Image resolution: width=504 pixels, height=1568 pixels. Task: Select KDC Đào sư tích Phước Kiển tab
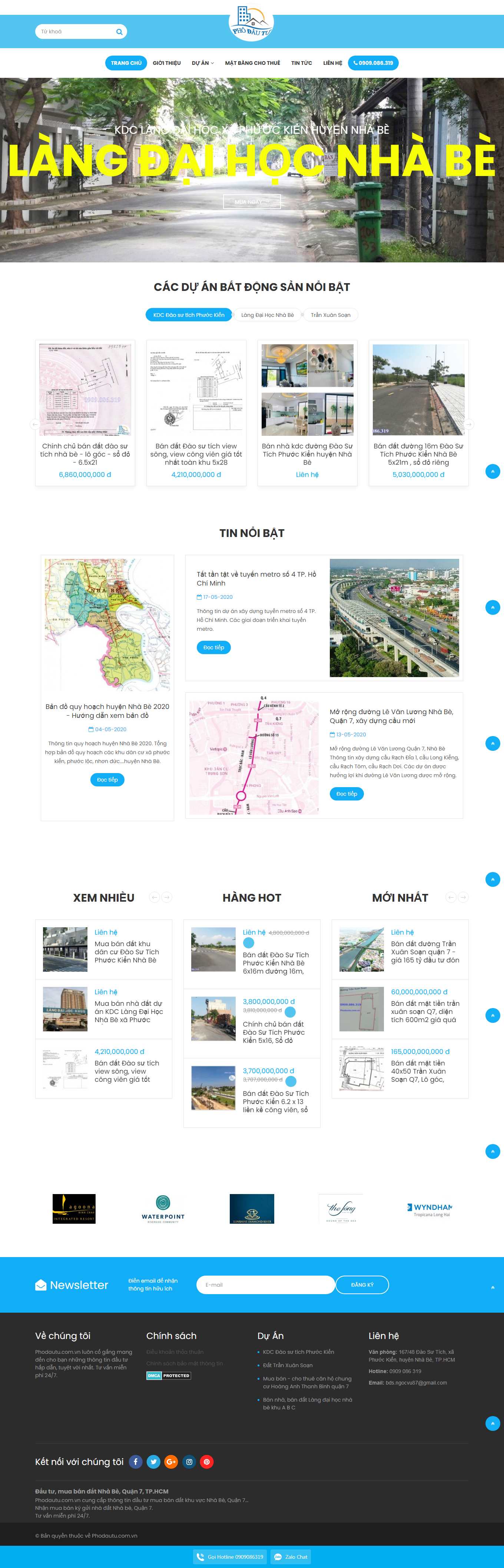189,315
